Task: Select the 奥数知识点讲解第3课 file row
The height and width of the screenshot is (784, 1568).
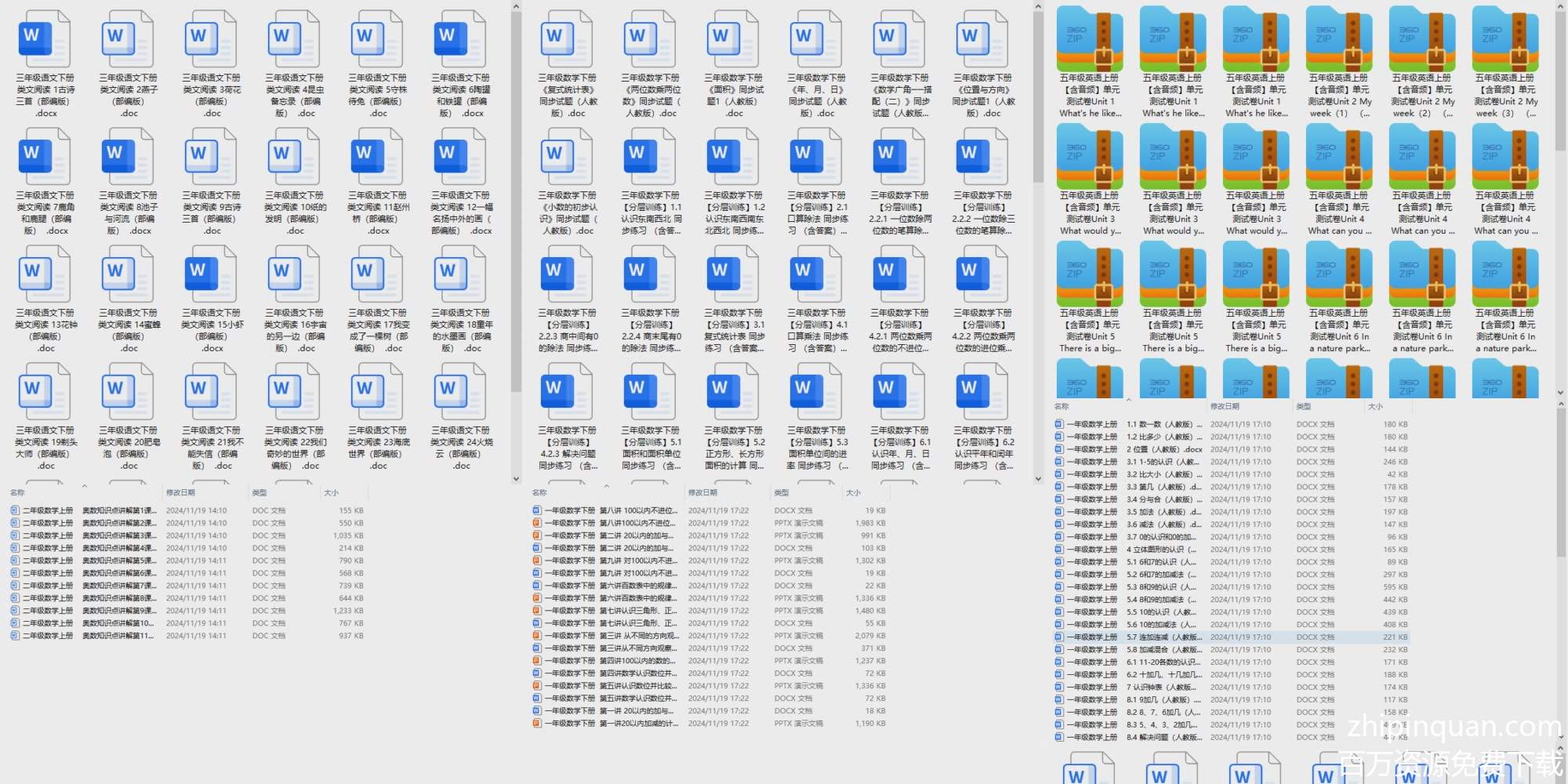Action: pos(119,535)
